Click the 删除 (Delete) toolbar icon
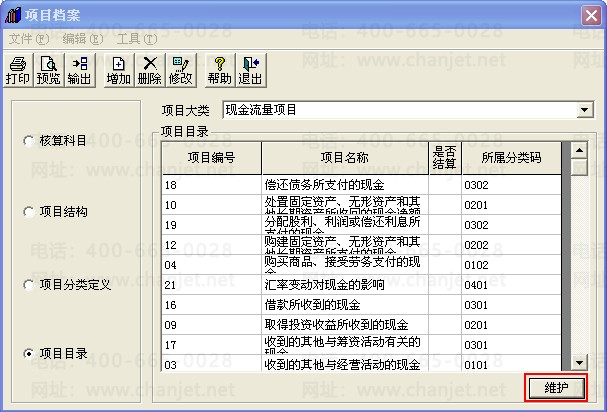This screenshot has height=412, width=607. (x=149, y=70)
